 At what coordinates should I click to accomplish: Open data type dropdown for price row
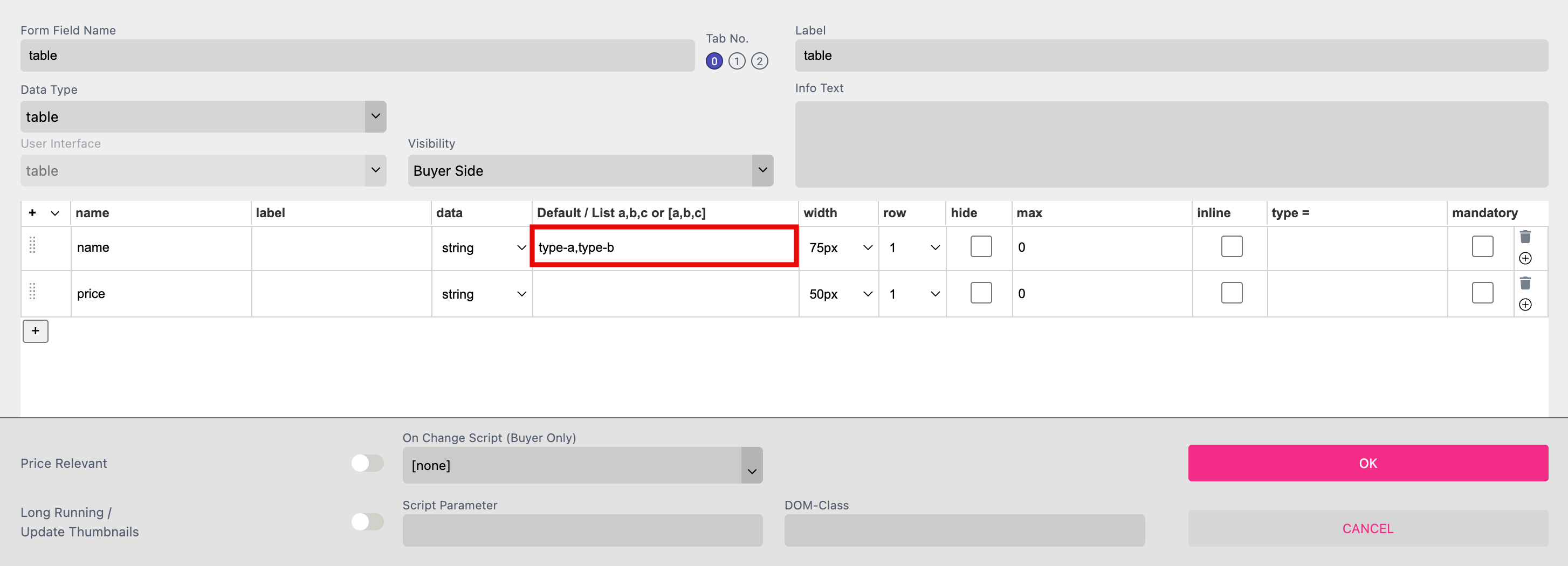click(x=483, y=294)
